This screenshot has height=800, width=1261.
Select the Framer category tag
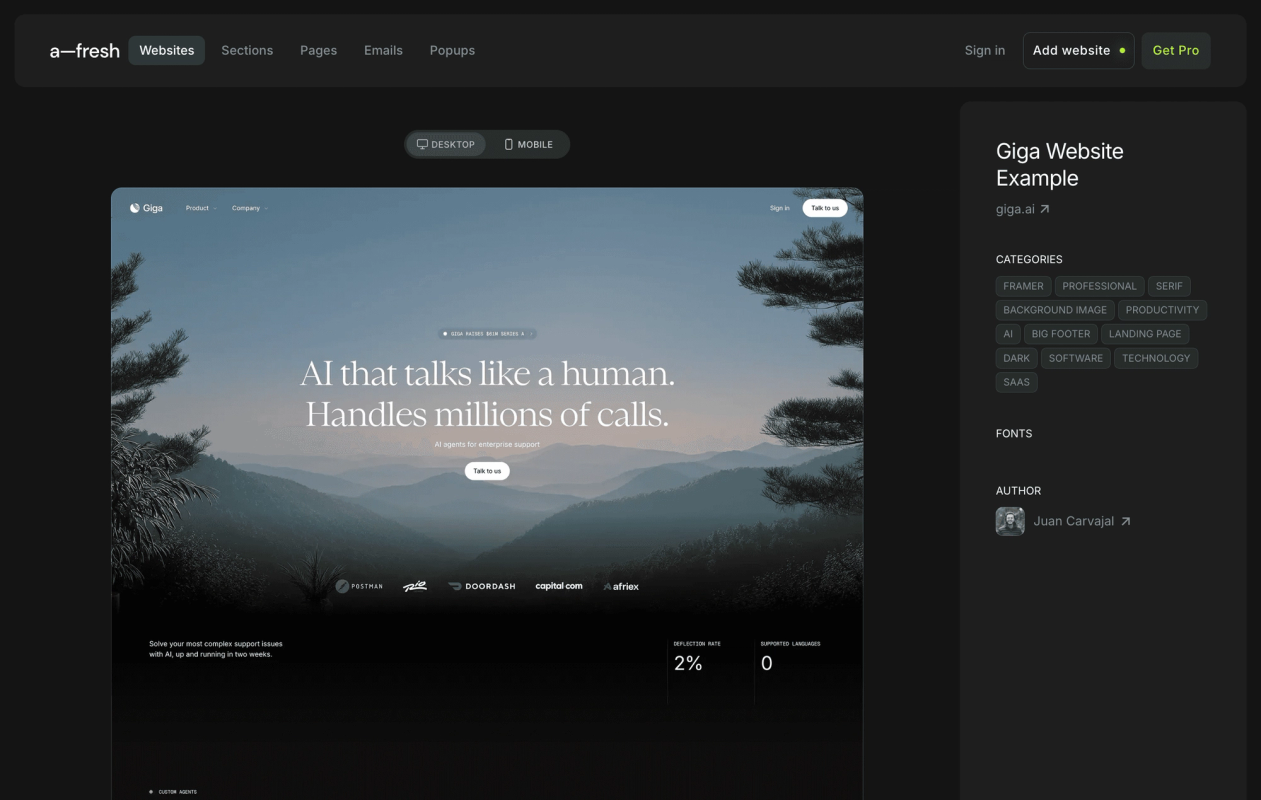pos(1023,286)
